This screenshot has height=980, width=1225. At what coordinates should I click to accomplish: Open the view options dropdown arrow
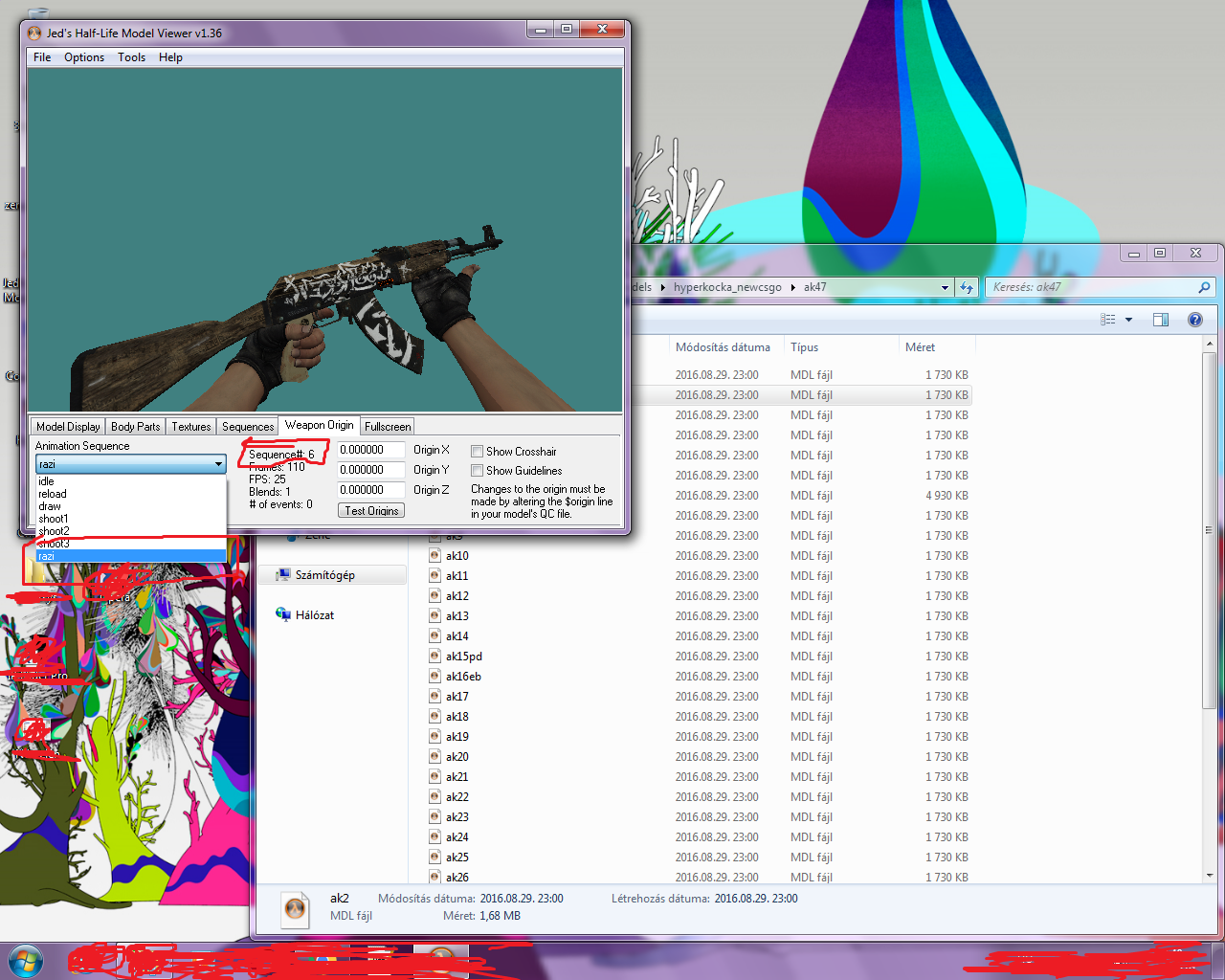point(1129,320)
